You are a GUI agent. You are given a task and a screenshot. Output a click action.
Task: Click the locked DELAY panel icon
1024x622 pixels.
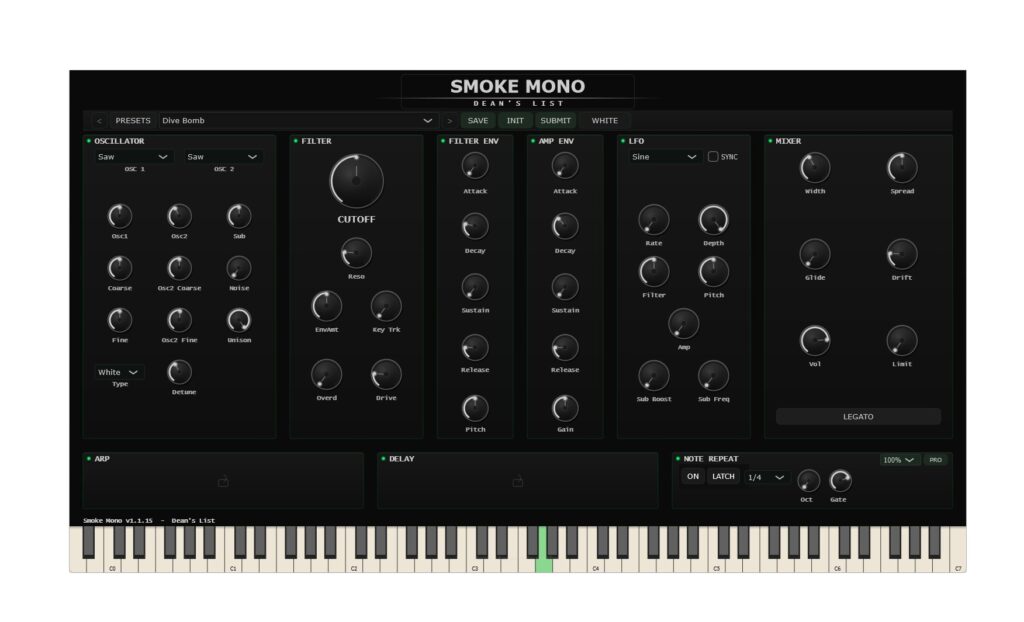(518, 482)
